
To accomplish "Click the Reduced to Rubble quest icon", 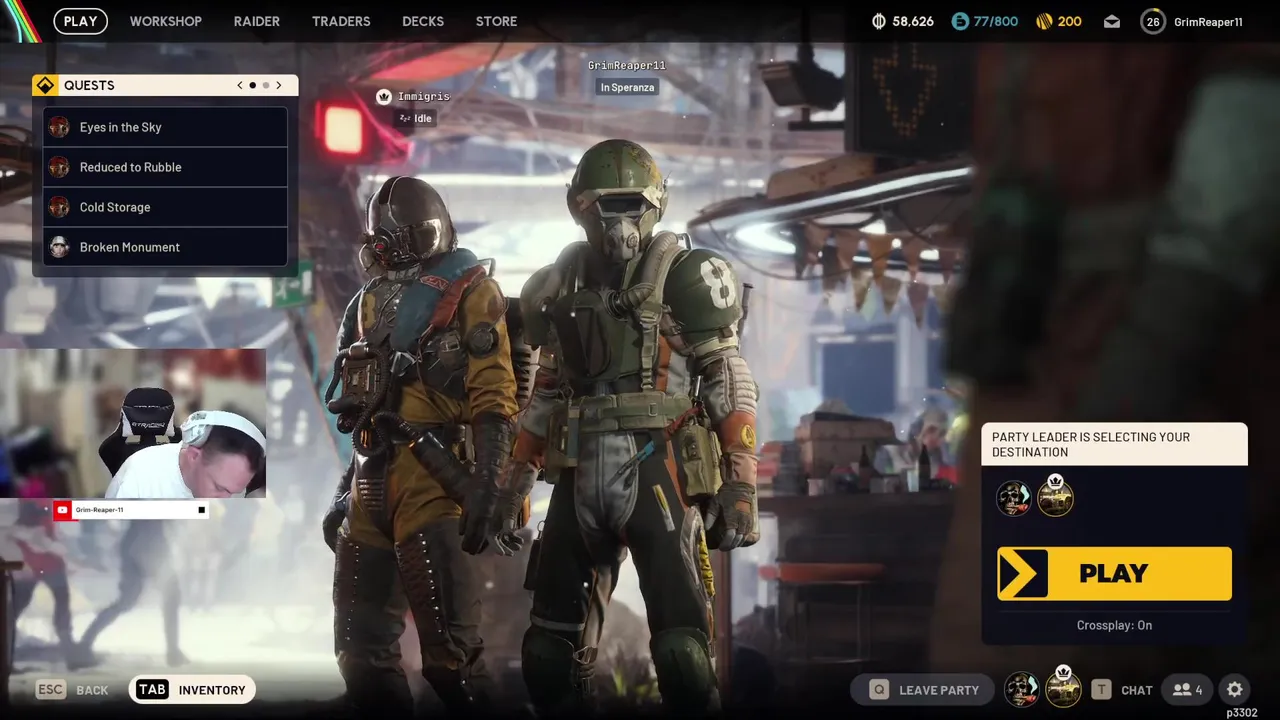I will [59, 167].
